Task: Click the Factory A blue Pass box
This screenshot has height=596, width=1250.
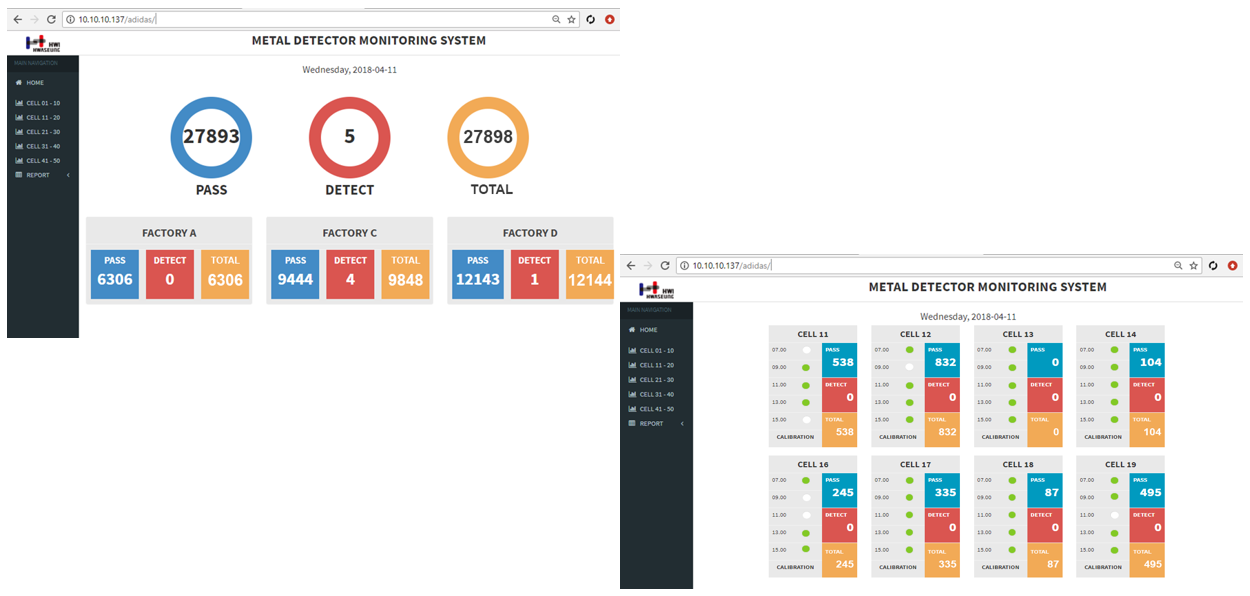Action: (115, 273)
